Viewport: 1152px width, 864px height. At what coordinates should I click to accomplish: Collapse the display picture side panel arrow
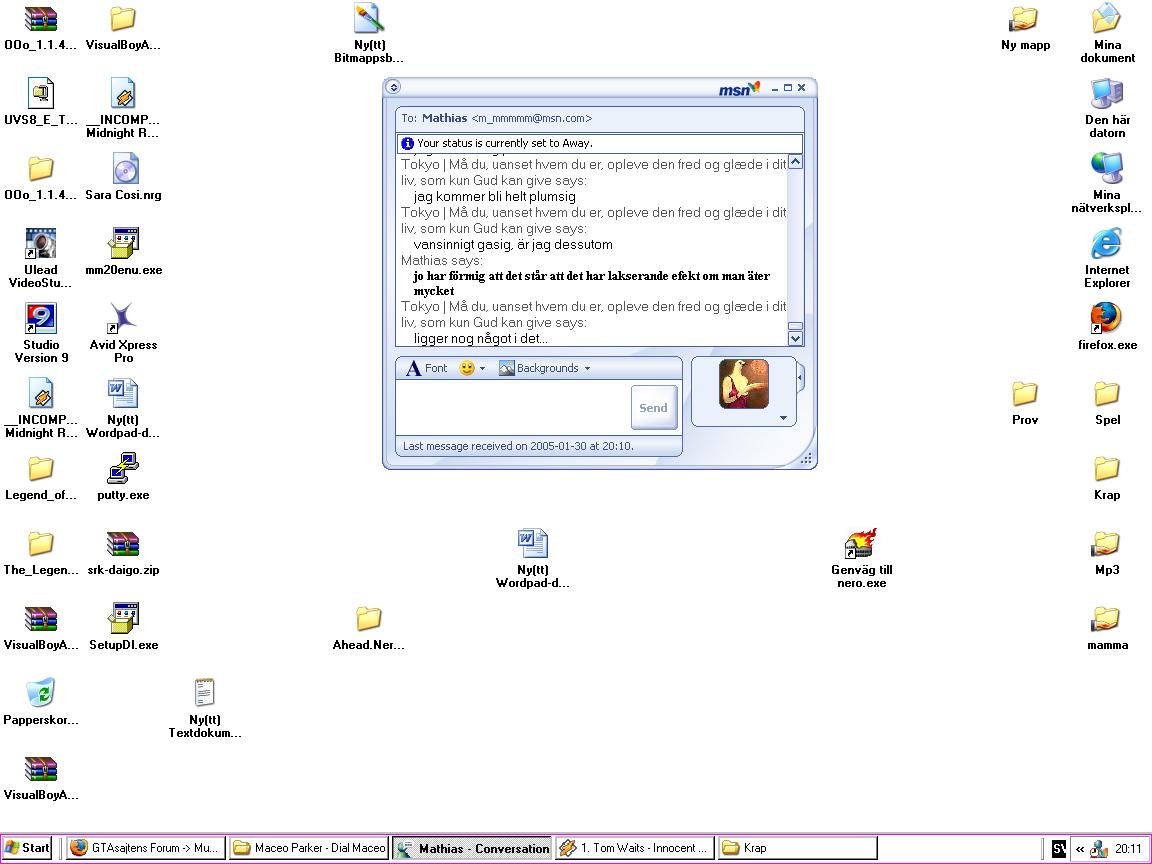pos(800,378)
